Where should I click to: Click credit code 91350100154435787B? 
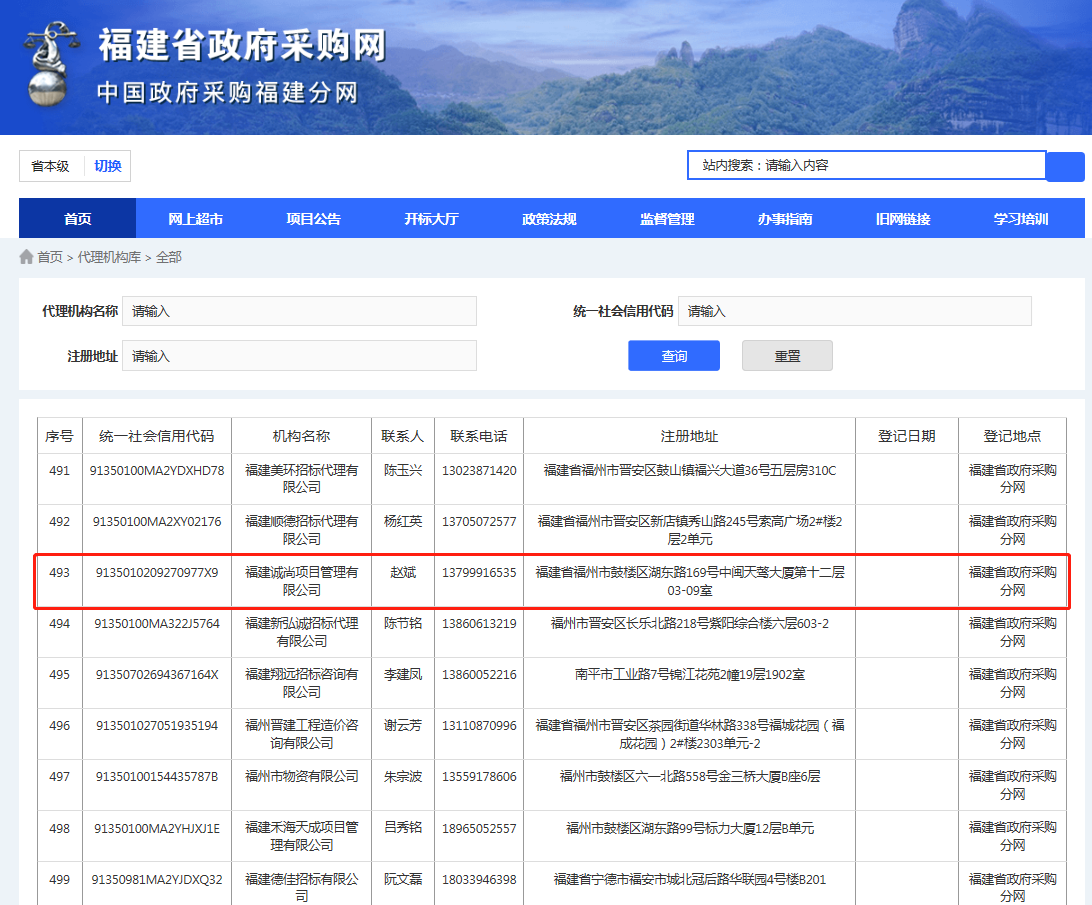pyautogui.click(x=157, y=776)
